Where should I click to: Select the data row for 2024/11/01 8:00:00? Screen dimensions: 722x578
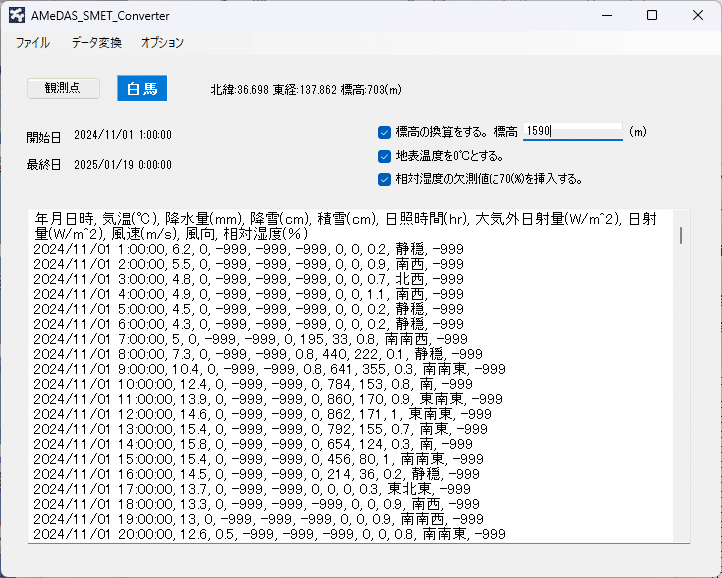[258, 354]
